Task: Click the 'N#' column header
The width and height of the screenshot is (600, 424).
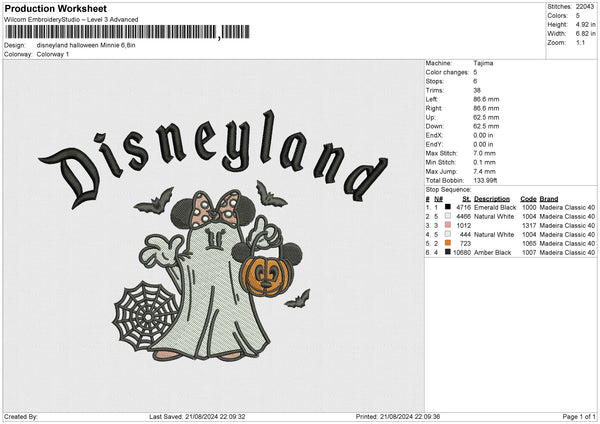Action: (439, 199)
